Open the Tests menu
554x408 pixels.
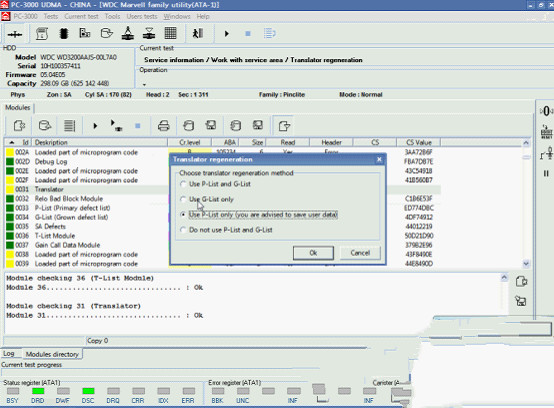click(x=51, y=16)
